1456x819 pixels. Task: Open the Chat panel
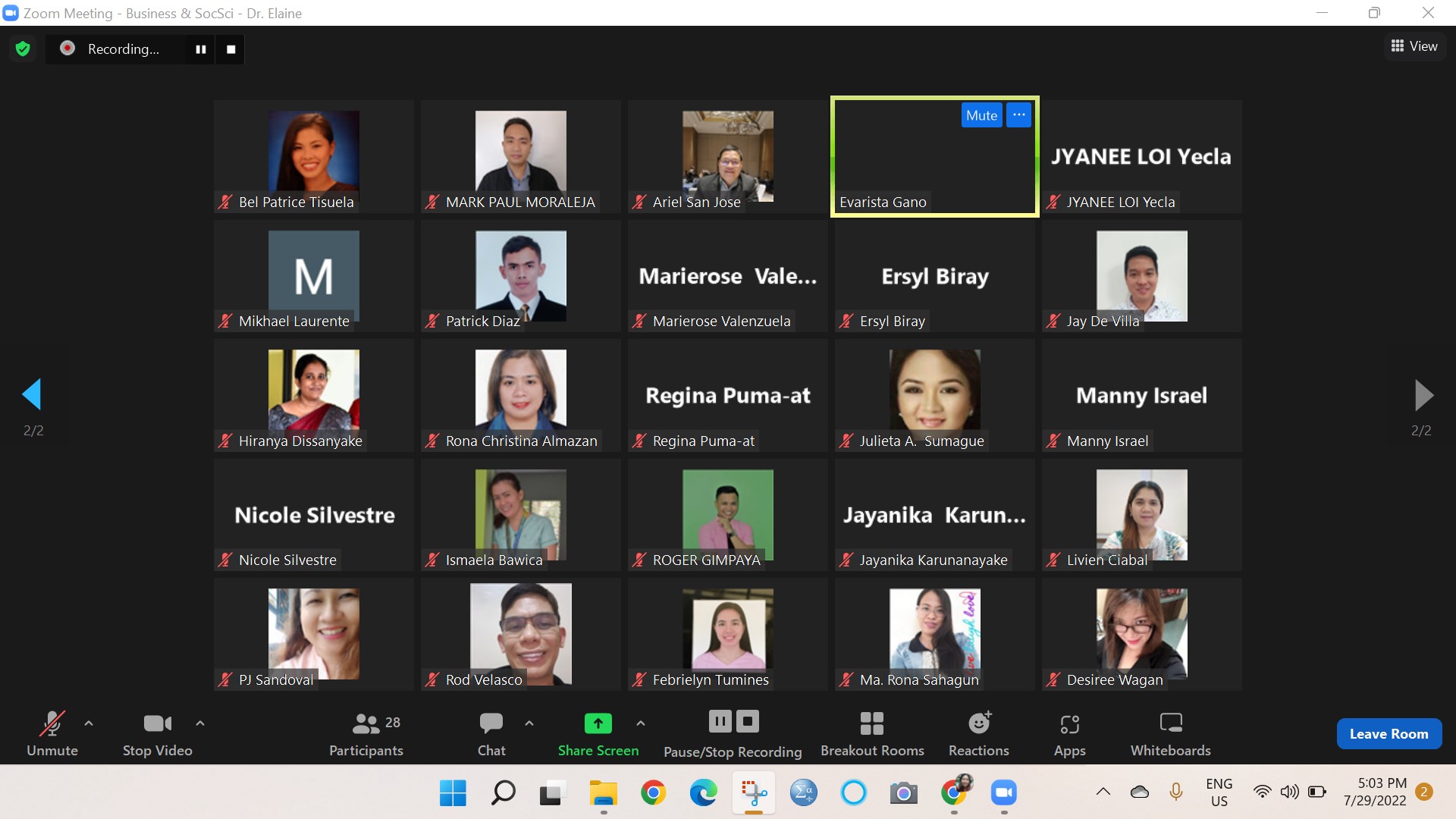click(x=491, y=733)
